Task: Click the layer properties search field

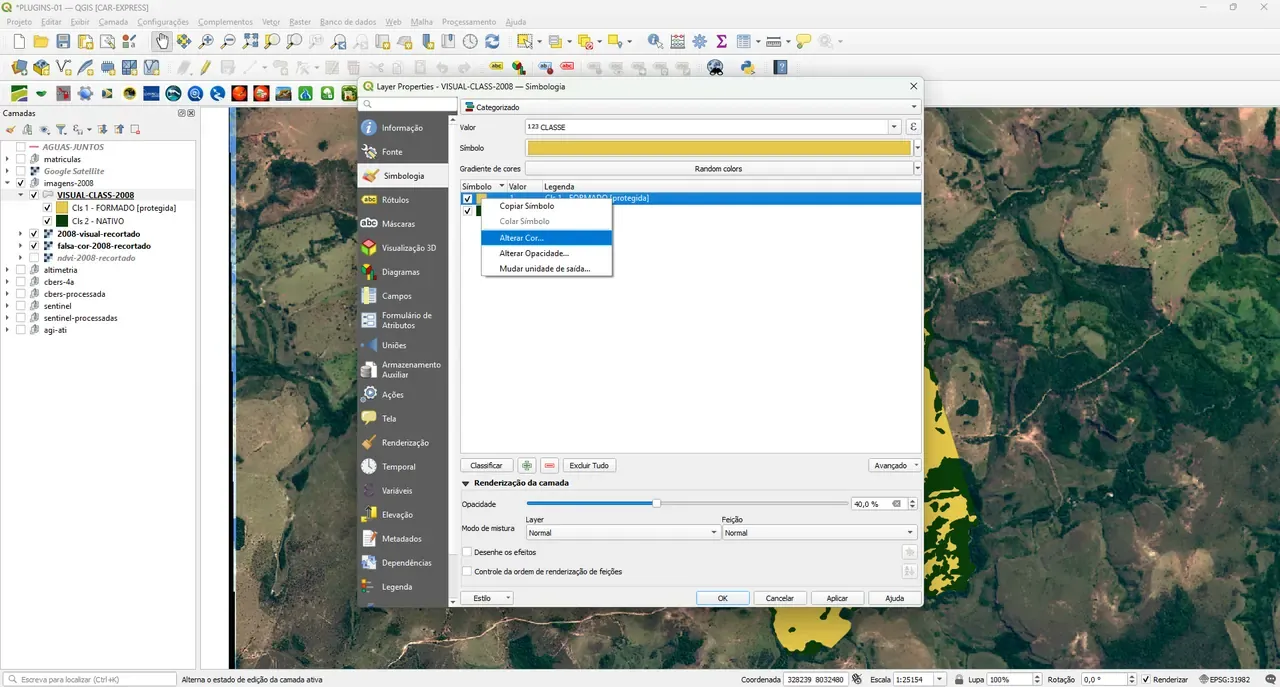Action: (x=408, y=104)
